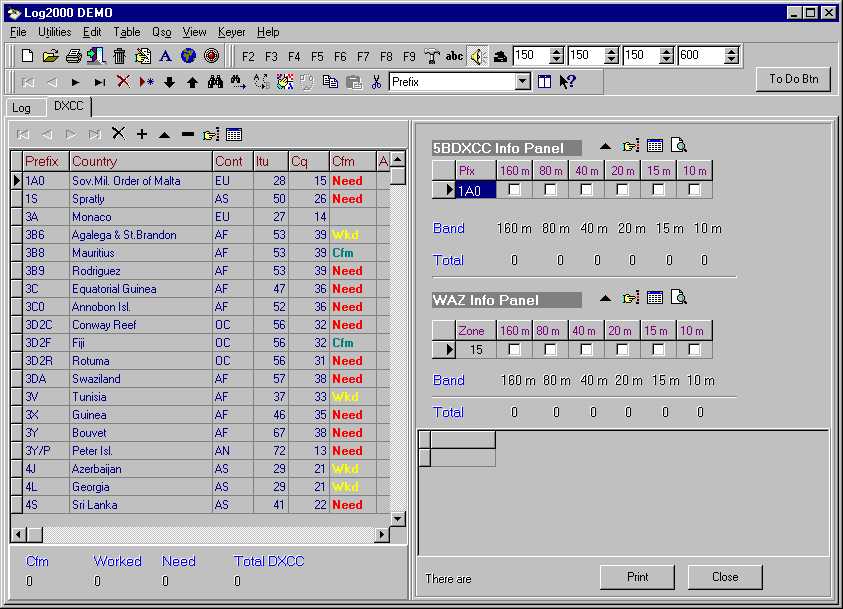Image resolution: width=843 pixels, height=609 pixels.
Task: Open search with the binoculars icon
Action: coord(215,82)
